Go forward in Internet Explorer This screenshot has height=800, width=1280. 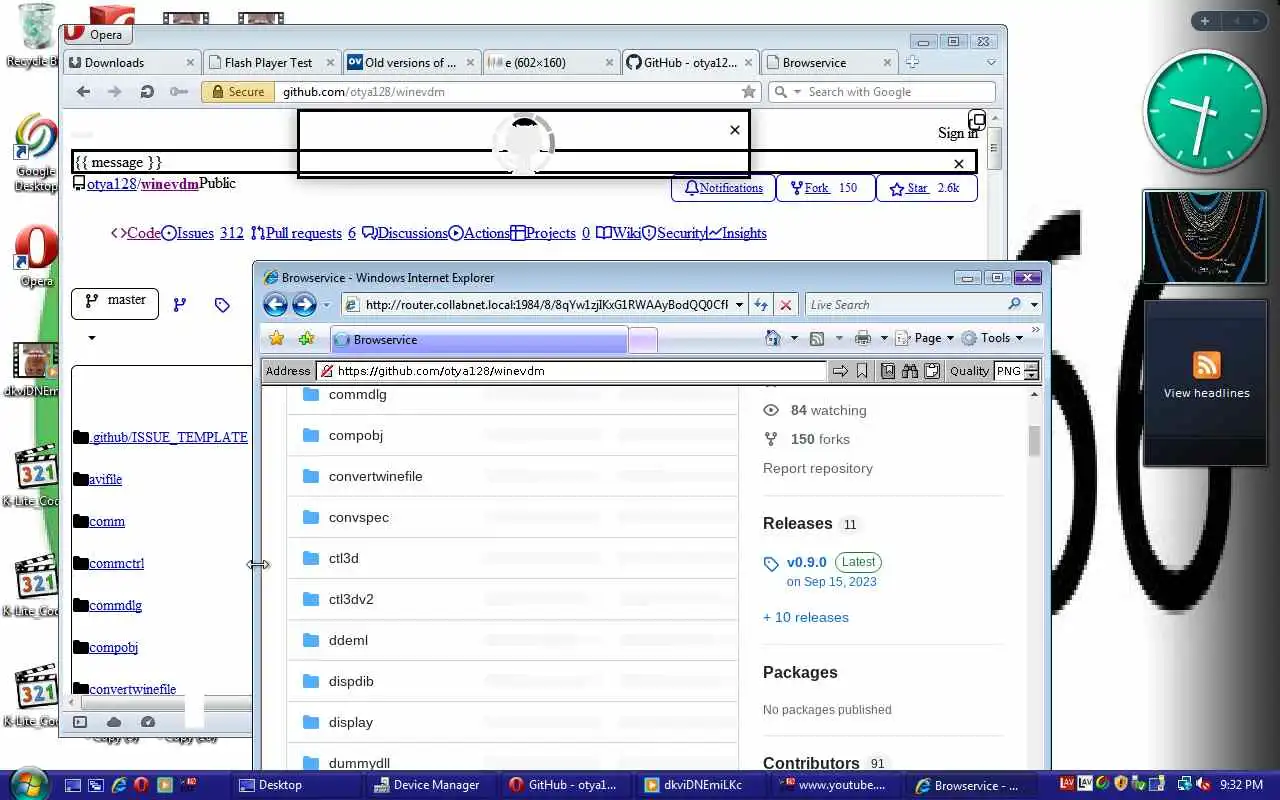[304, 305]
